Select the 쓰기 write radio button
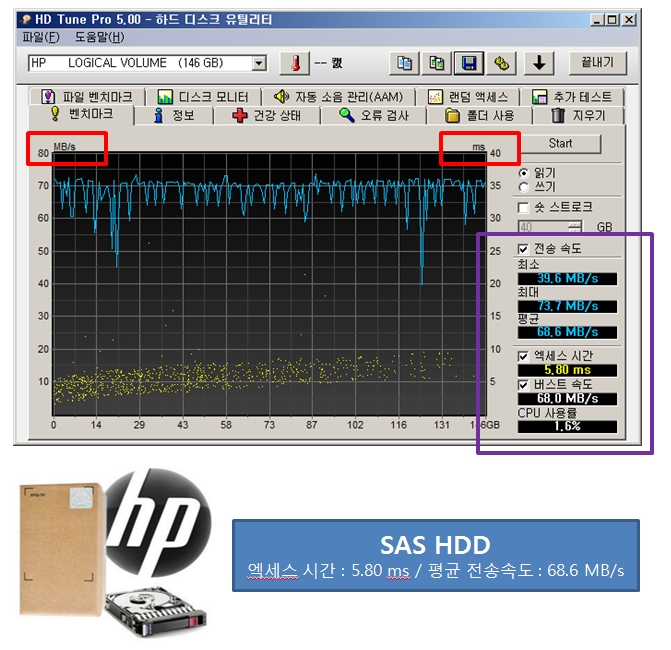Viewport: 671px width, 650px height. coord(523,187)
